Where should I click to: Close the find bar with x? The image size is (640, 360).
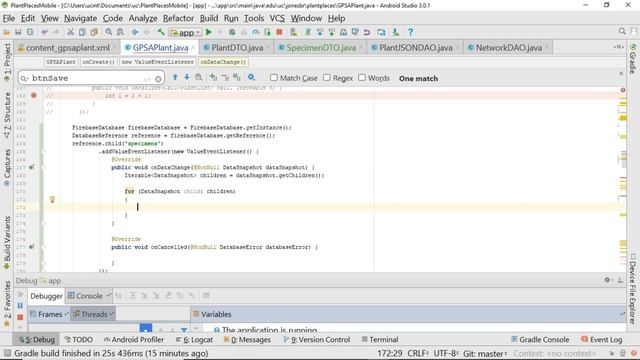point(621,74)
